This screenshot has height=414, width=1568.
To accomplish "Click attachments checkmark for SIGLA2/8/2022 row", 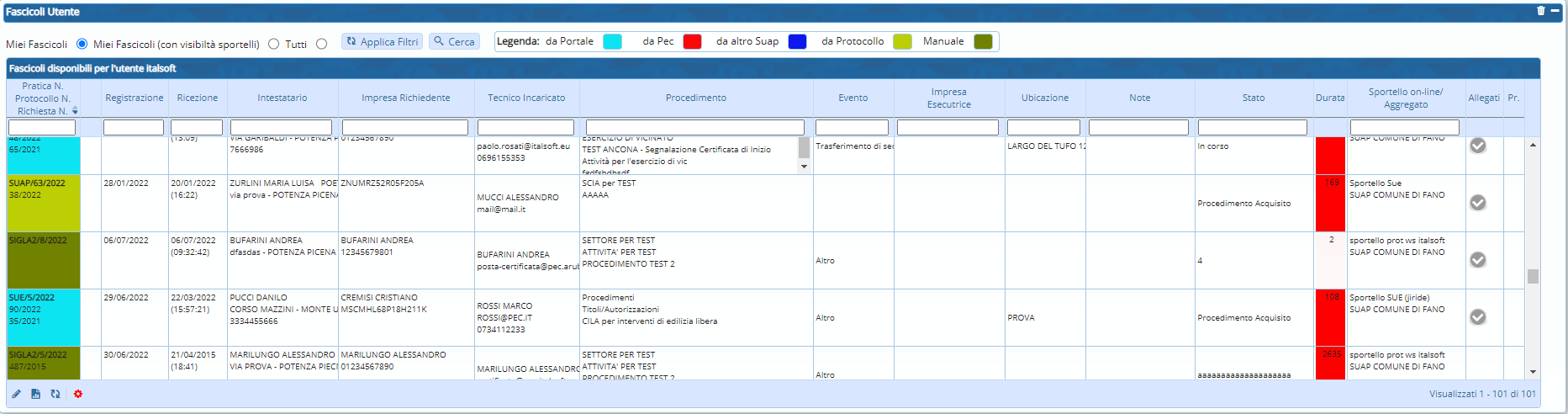I will [x=1477, y=260].
